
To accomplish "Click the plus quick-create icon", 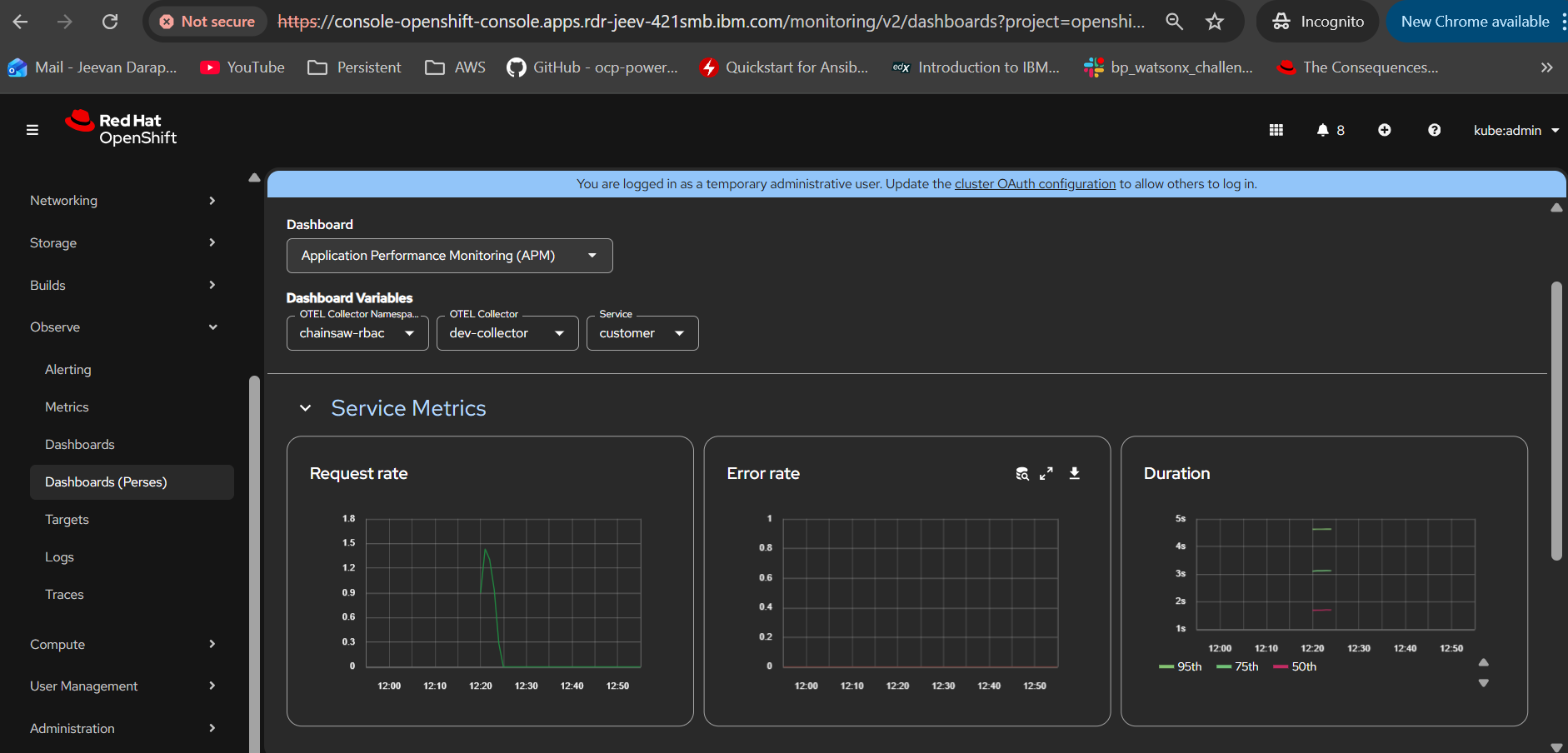I will pos(1384,130).
